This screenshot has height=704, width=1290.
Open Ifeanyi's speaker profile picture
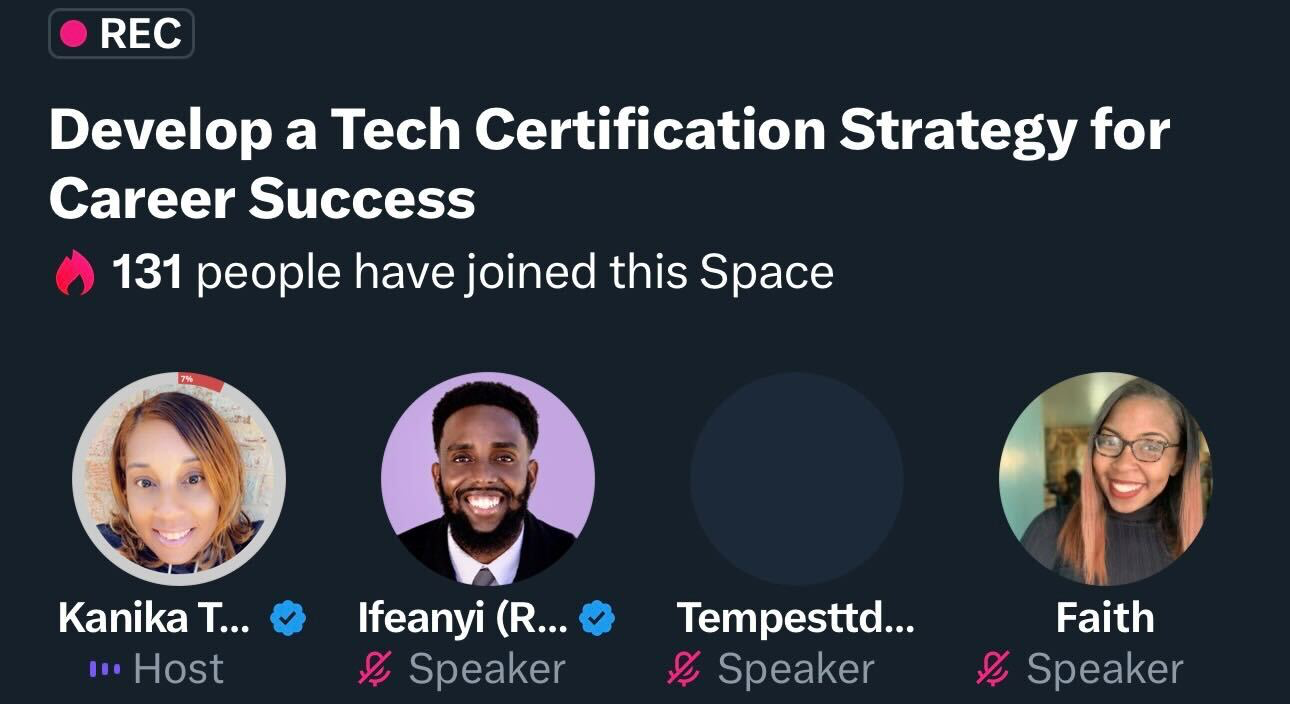(x=488, y=478)
